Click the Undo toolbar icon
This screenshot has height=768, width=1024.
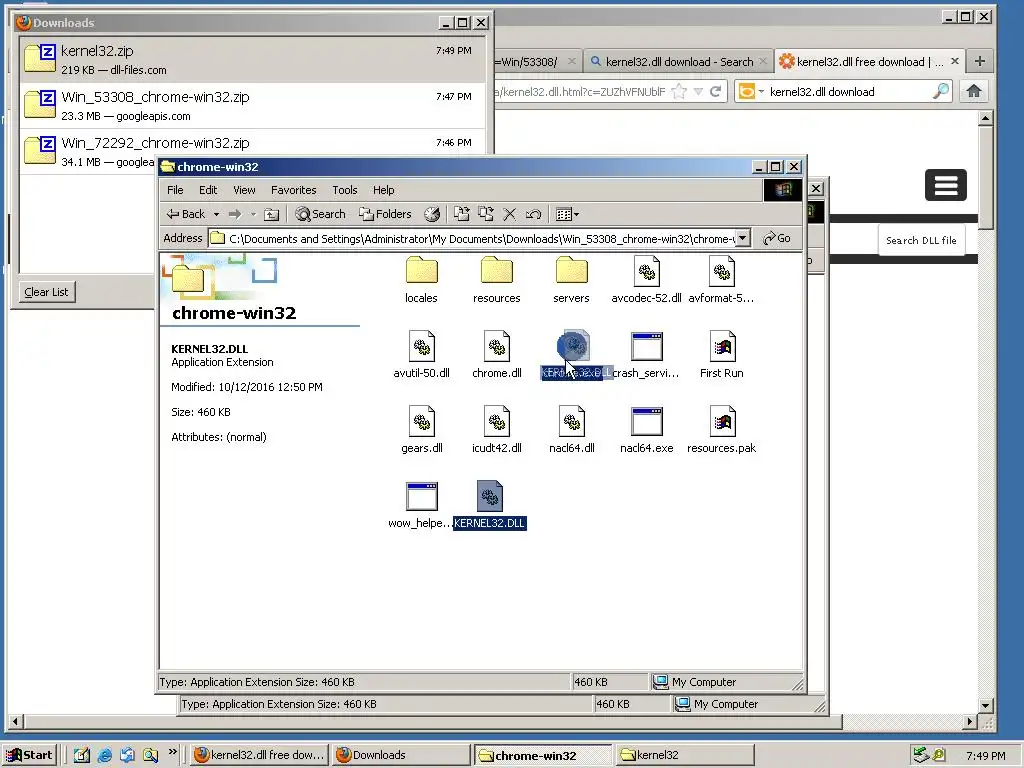pos(533,214)
